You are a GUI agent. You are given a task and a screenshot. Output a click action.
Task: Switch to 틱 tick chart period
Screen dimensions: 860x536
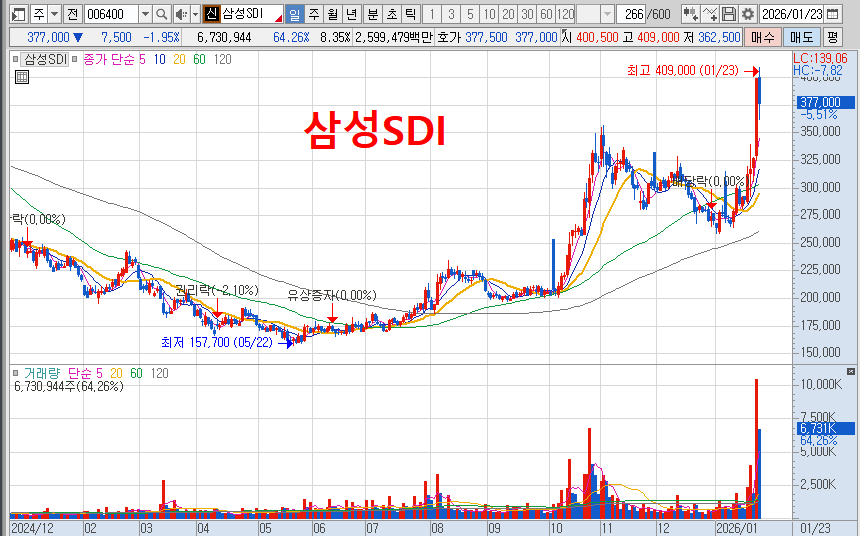[x=410, y=14]
